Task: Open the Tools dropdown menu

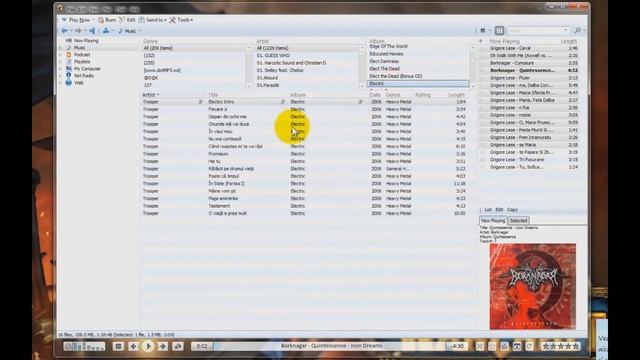Action: coord(181,20)
